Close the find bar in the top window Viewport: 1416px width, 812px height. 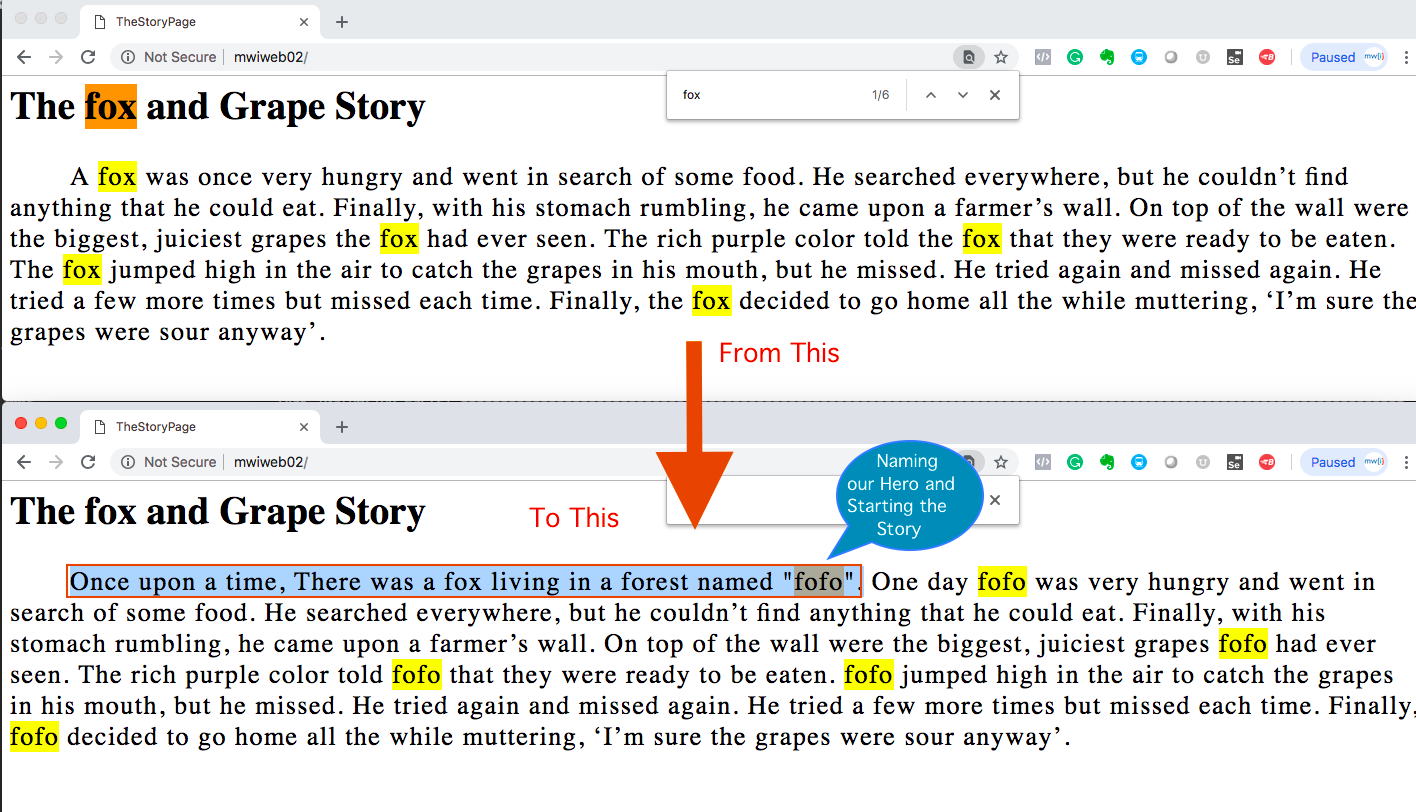click(x=995, y=95)
